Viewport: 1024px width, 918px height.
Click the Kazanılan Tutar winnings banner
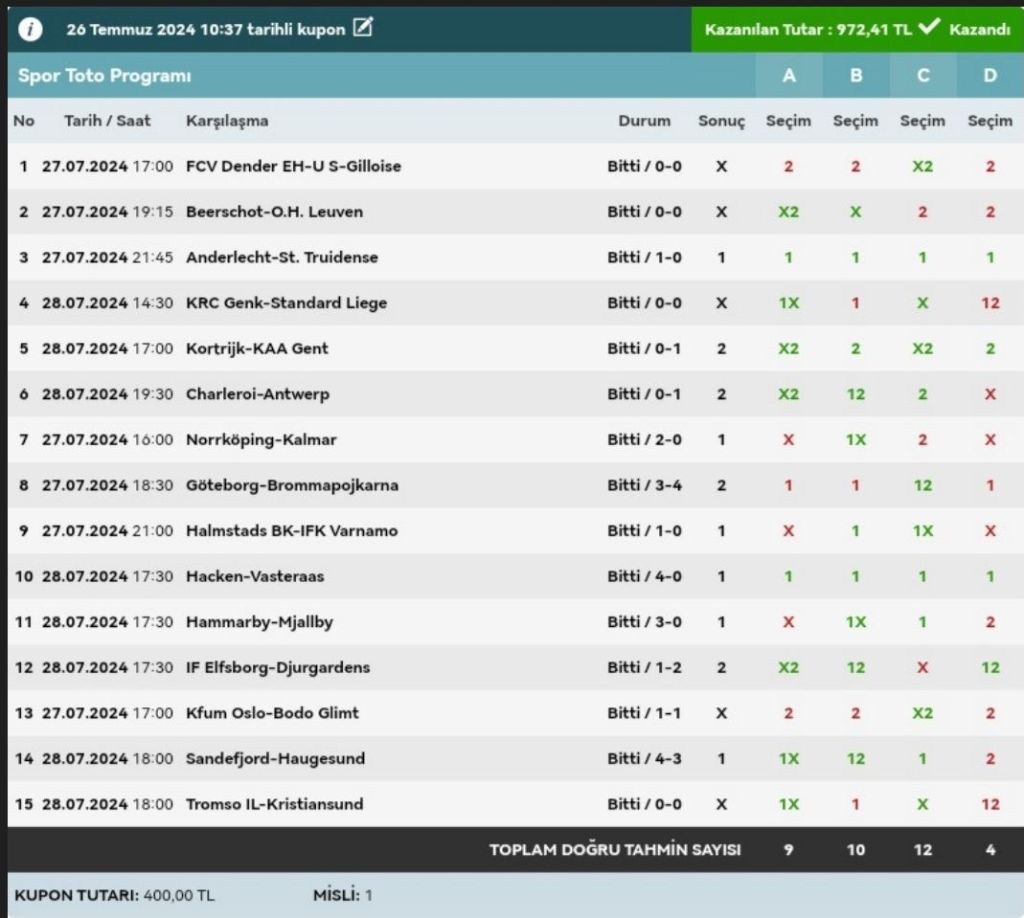(808, 30)
